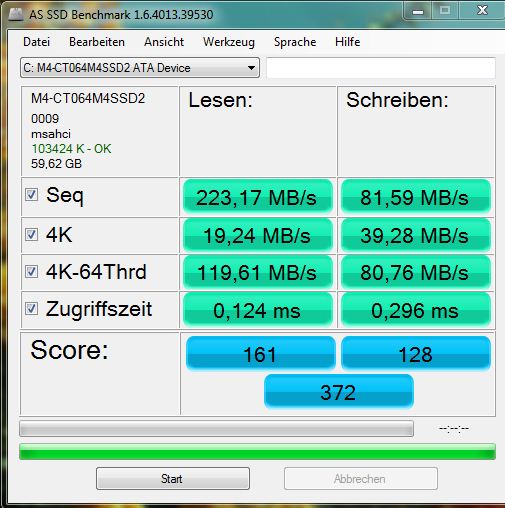Click the green progress bar
505x508 pixels.
click(x=257, y=452)
